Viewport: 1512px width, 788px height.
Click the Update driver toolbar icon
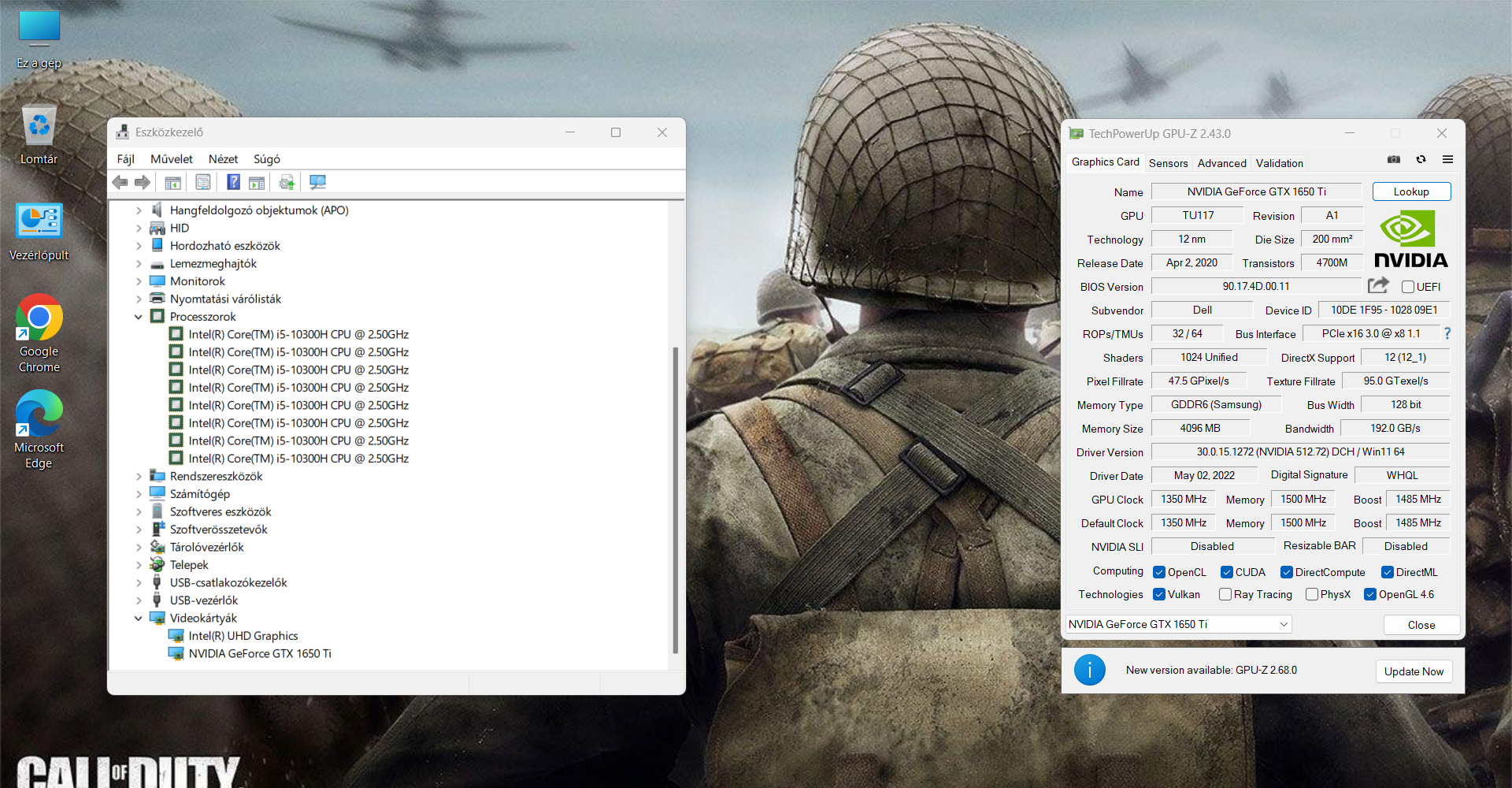point(287,183)
